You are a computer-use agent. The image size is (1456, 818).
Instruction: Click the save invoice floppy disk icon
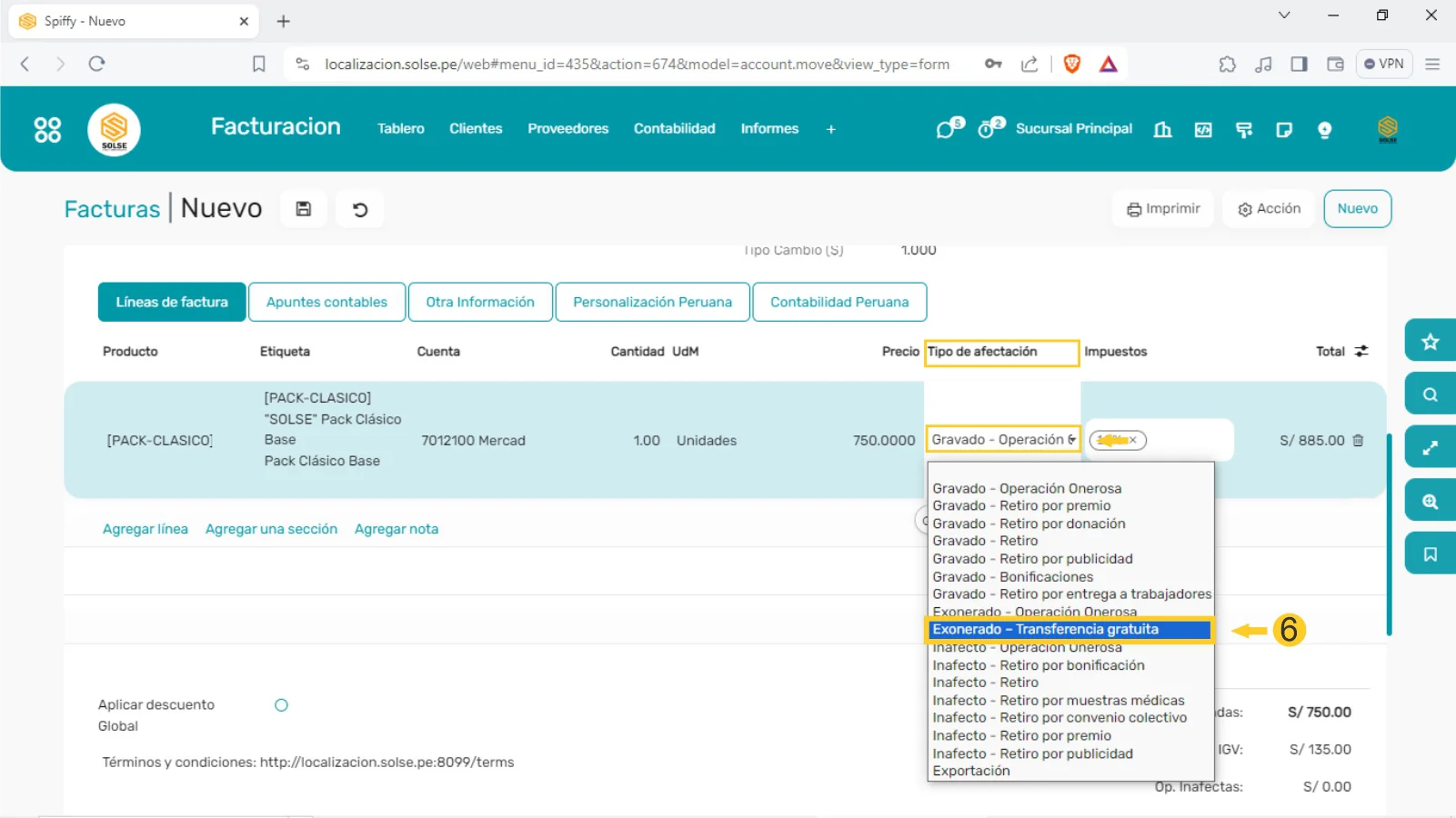click(x=304, y=209)
